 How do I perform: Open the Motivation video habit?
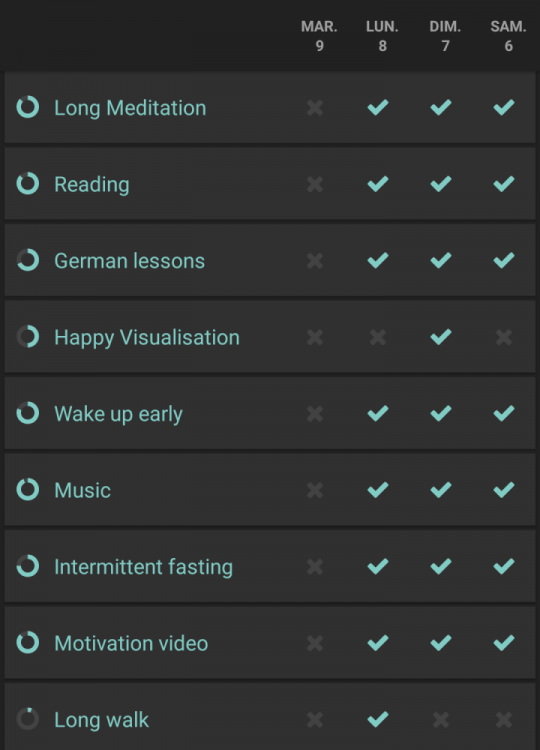point(131,643)
